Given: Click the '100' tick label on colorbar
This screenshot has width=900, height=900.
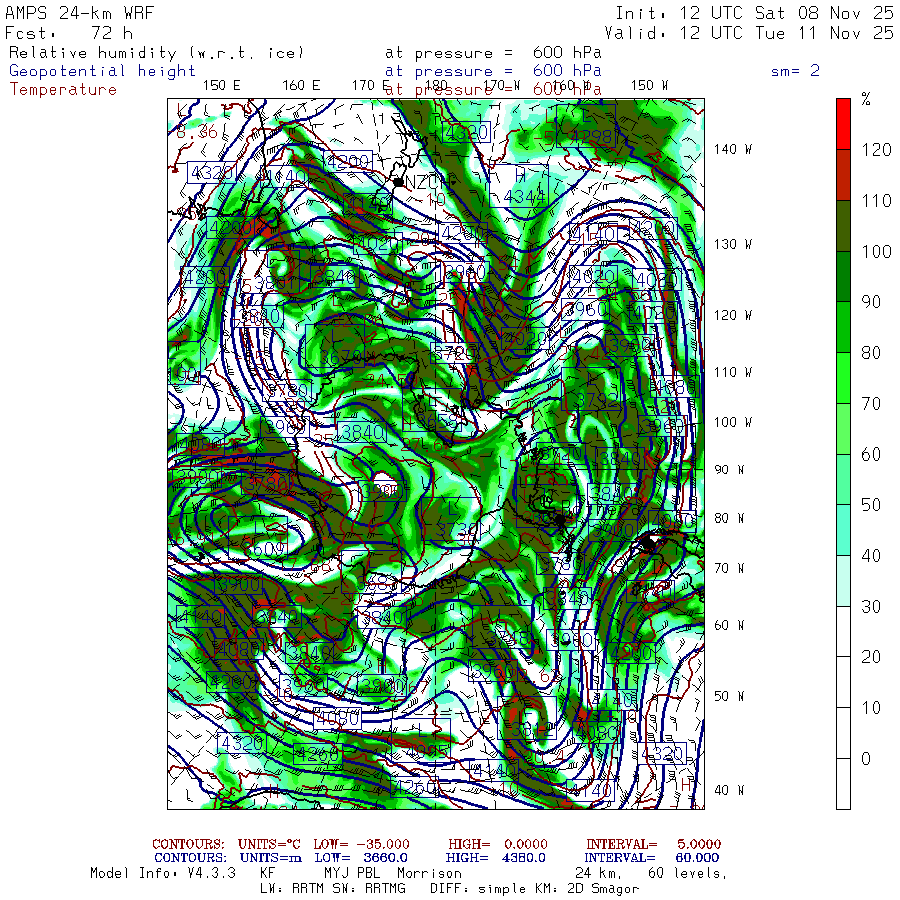Looking at the screenshot, I should (876, 251).
